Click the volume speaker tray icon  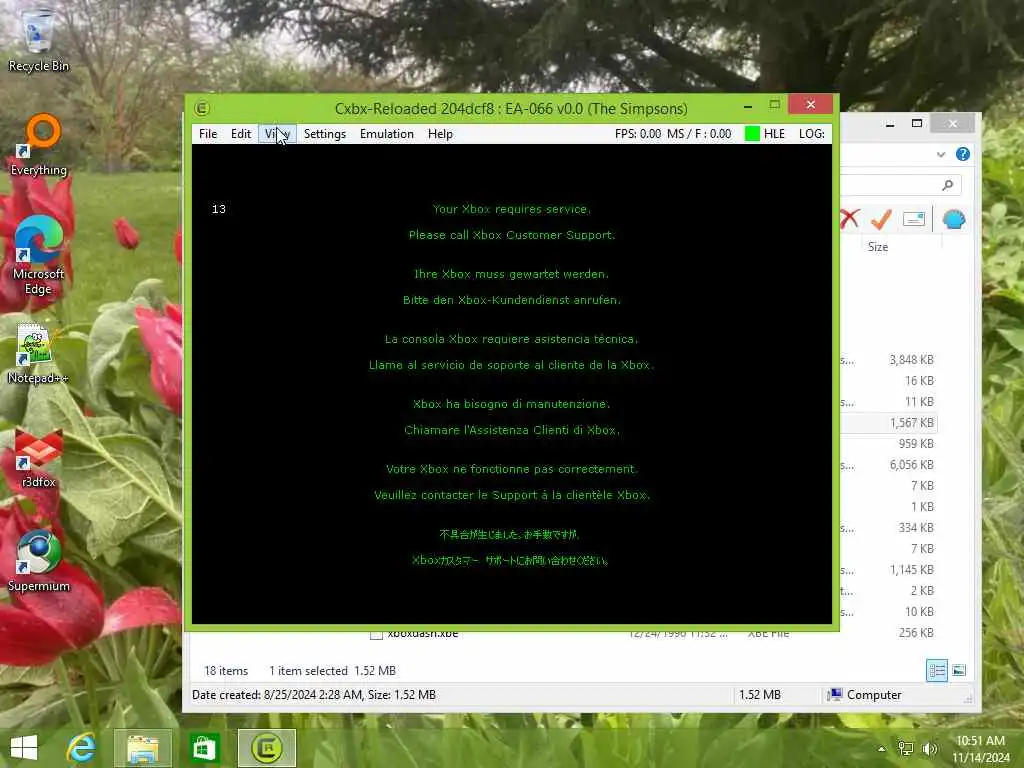pyautogui.click(x=929, y=749)
